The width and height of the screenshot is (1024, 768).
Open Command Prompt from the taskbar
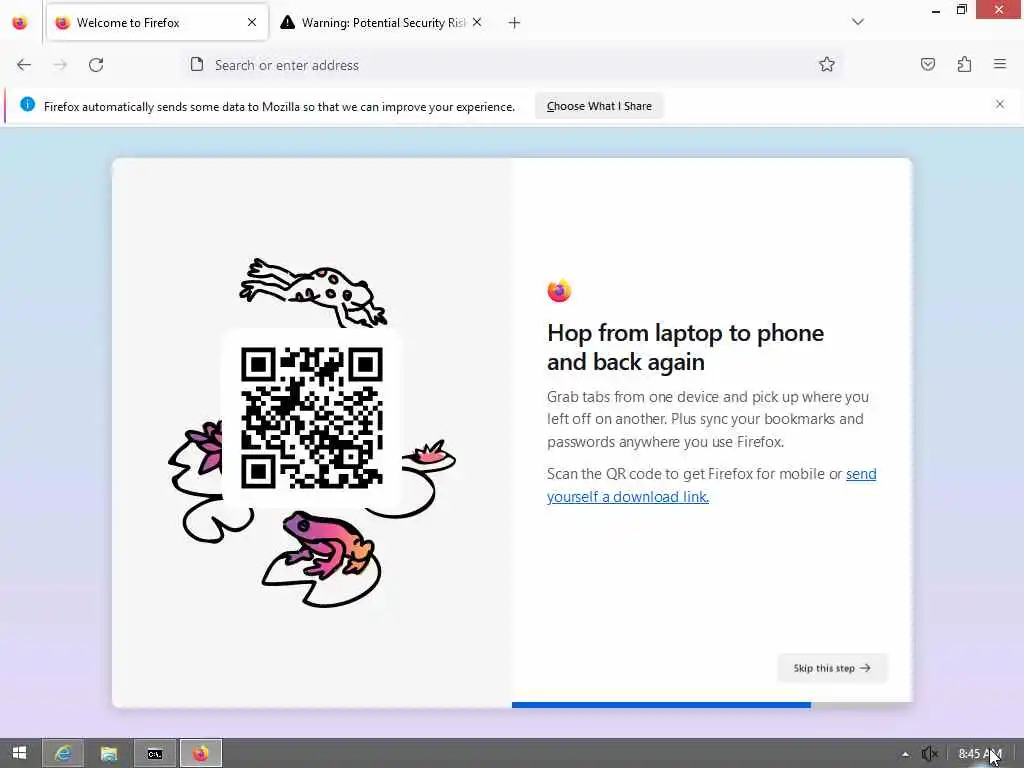(x=155, y=754)
